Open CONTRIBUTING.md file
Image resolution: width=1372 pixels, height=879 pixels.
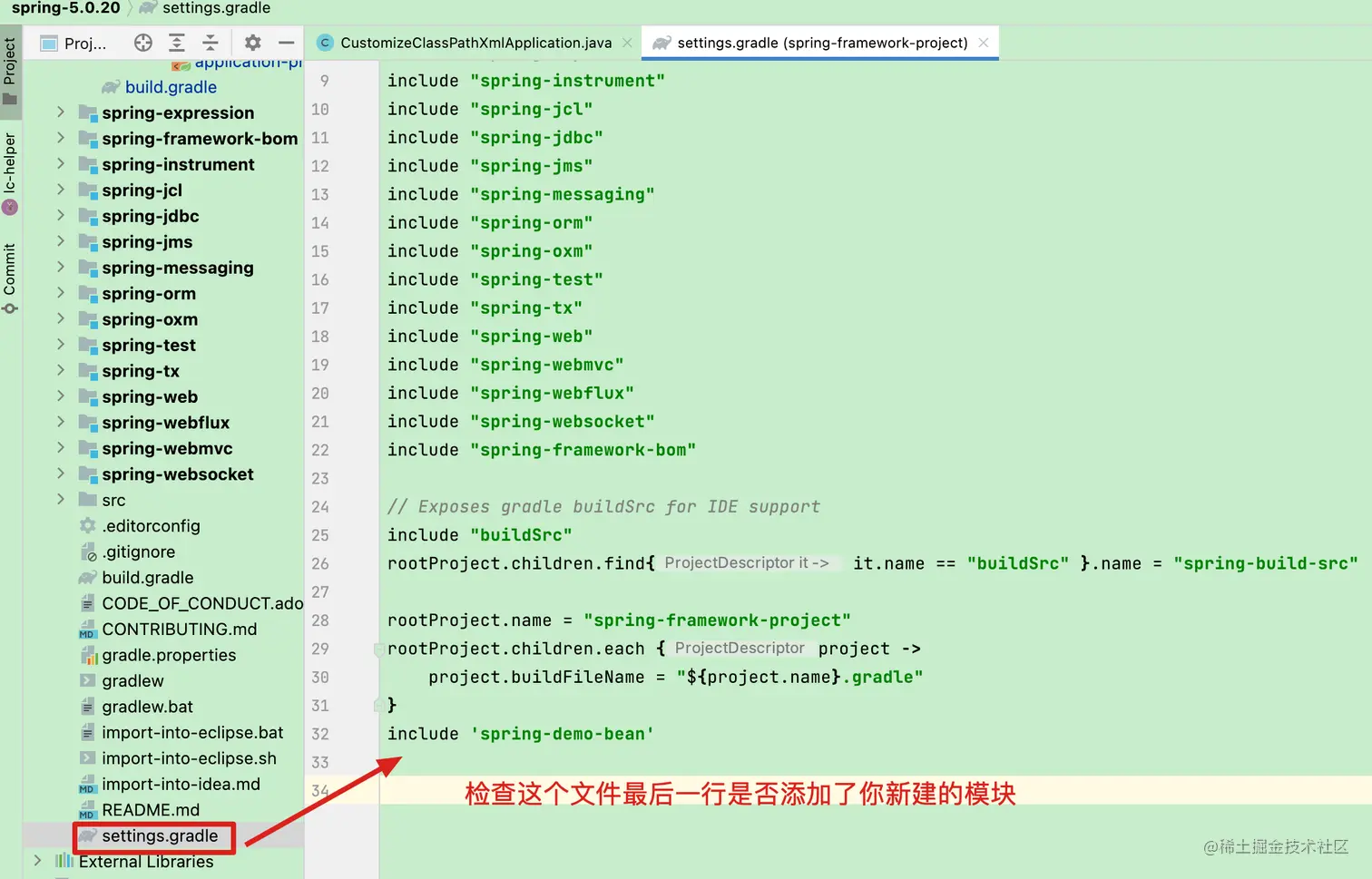[180, 630]
